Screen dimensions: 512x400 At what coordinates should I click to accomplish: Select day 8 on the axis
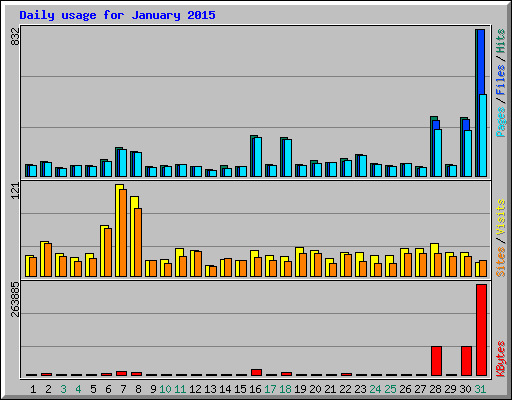[x=138, y=389]
